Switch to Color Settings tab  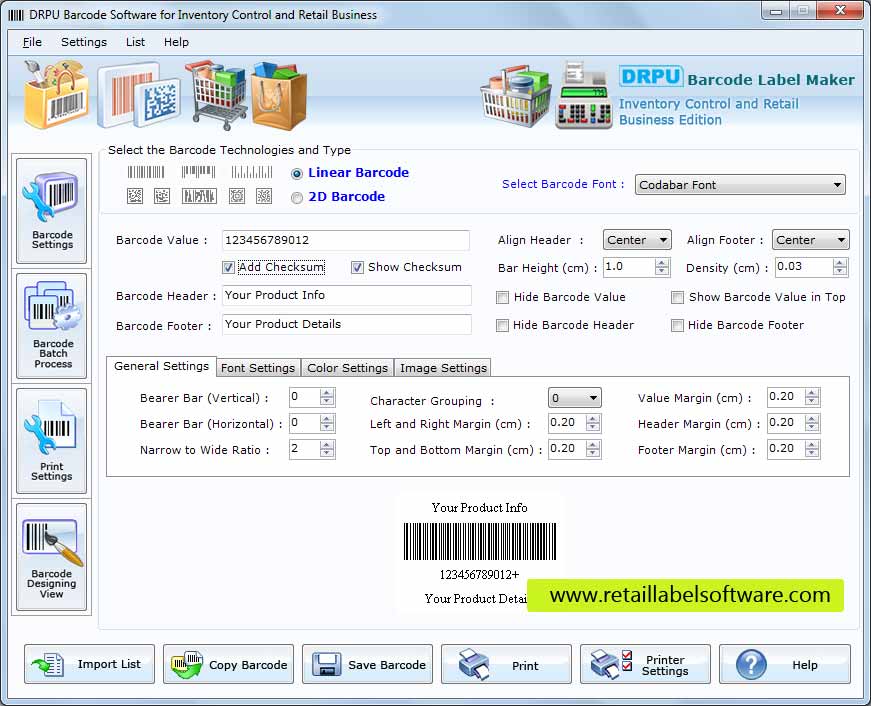[347, 368]
